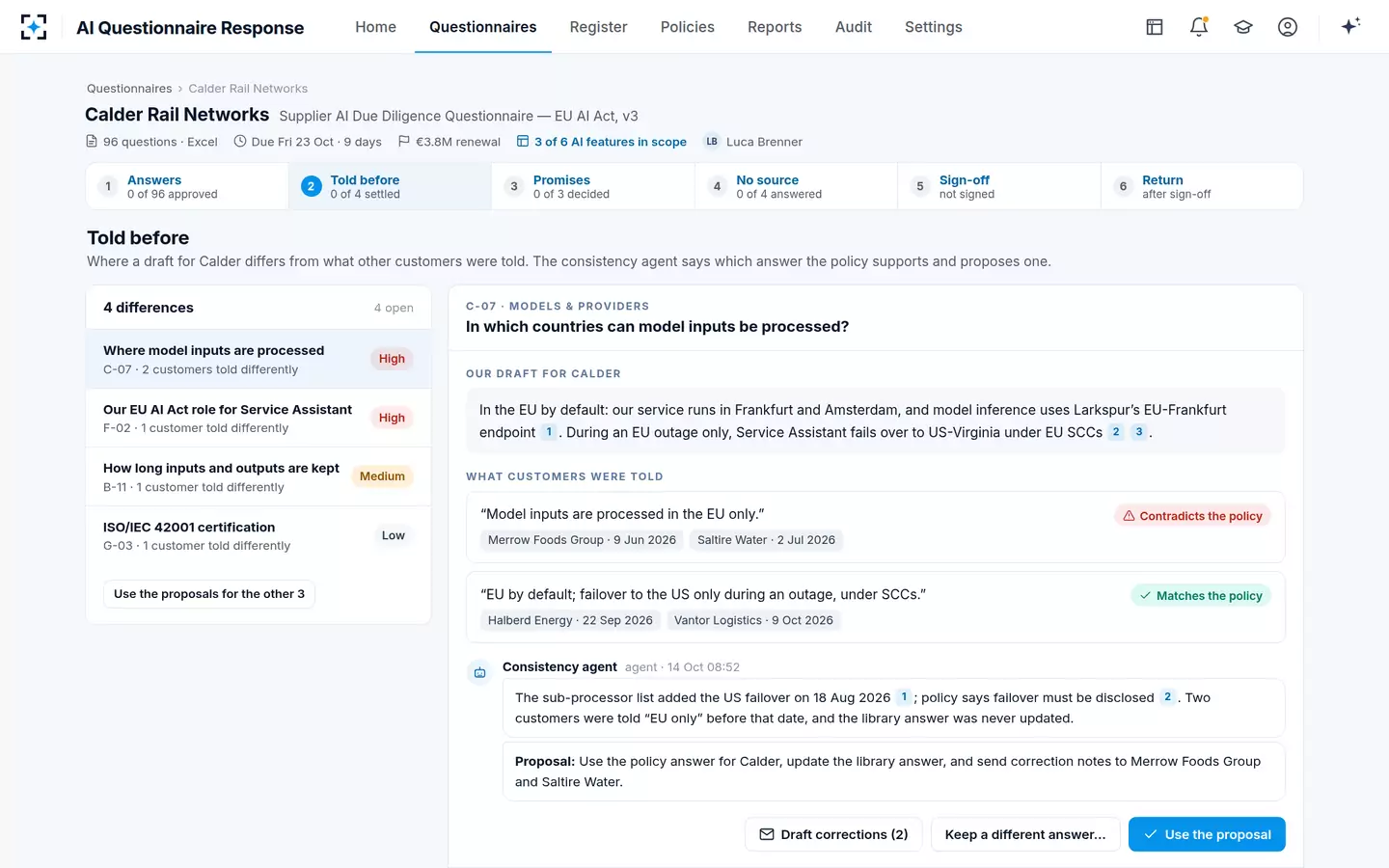
Task: Open the user profile icon
Action: coord(1288,27)
